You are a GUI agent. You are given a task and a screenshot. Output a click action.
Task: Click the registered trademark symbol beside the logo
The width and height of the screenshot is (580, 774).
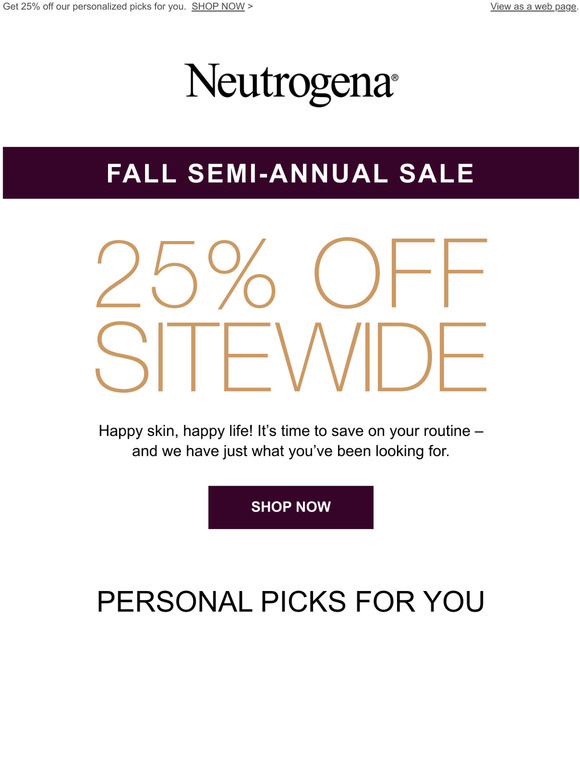[x=395, y=77]
